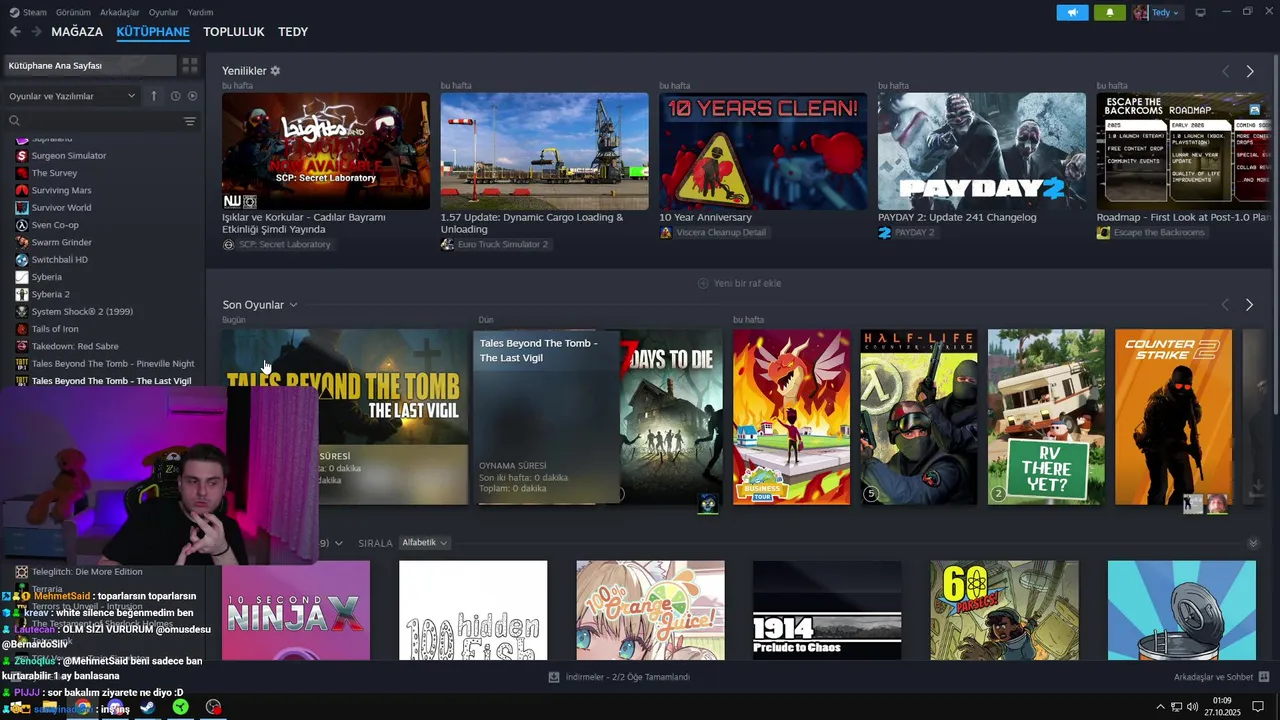Select The Survey in library list

[x=54, y=173]
